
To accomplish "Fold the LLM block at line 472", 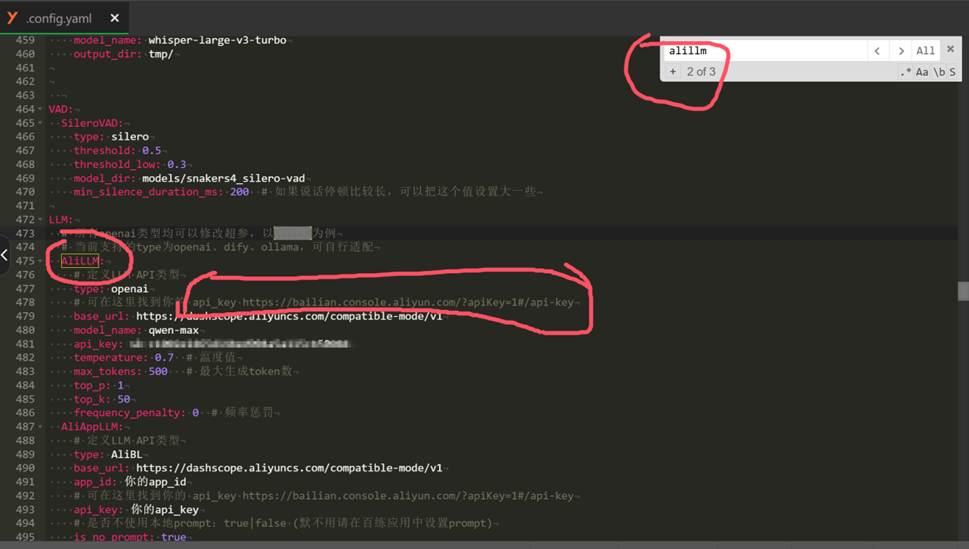I will tap(40, 219).
